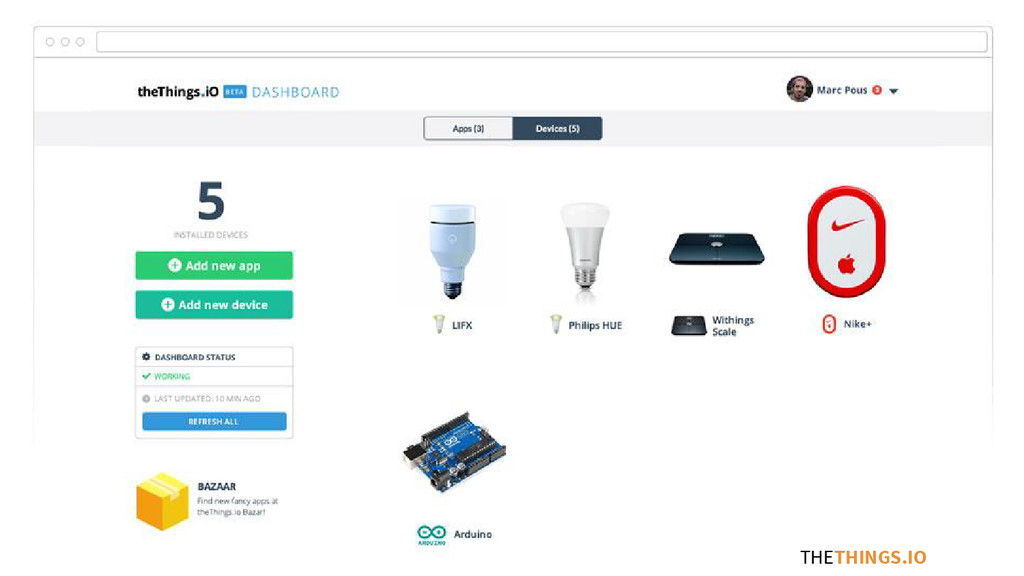The width and height of the screenshot is (1024, 576).
Task: Expand the user menu dropdown arrow
Action: point(893,91)
